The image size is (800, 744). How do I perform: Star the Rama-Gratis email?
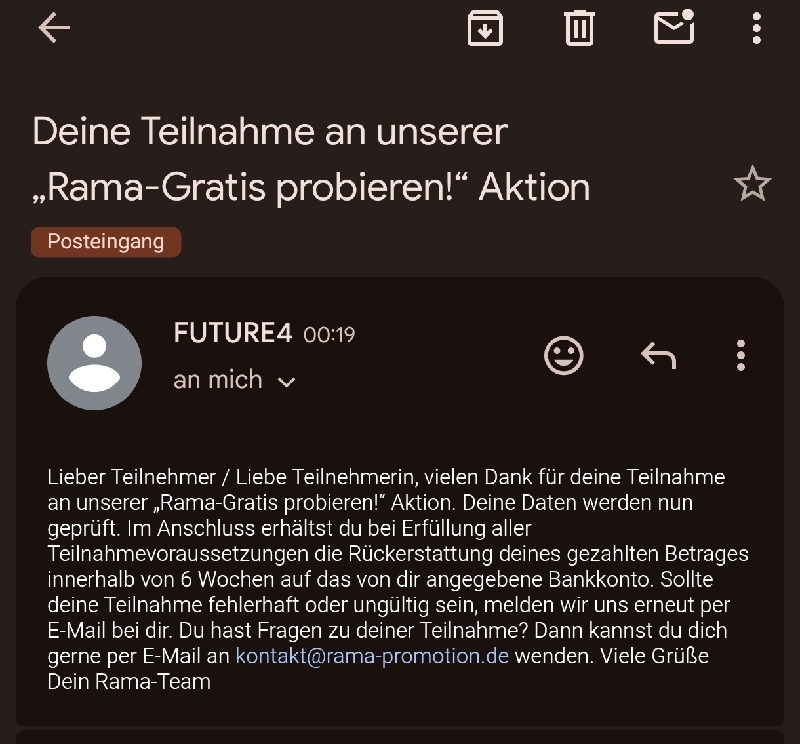click(752, 184)
